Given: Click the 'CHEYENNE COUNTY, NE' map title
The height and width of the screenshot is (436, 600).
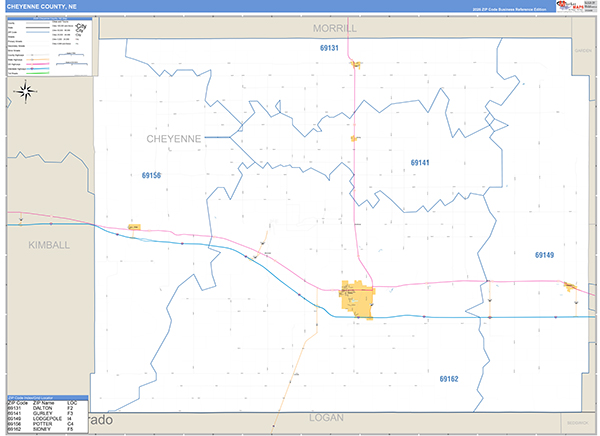Looking at the screenshot, I should click(x=41, y=7).
